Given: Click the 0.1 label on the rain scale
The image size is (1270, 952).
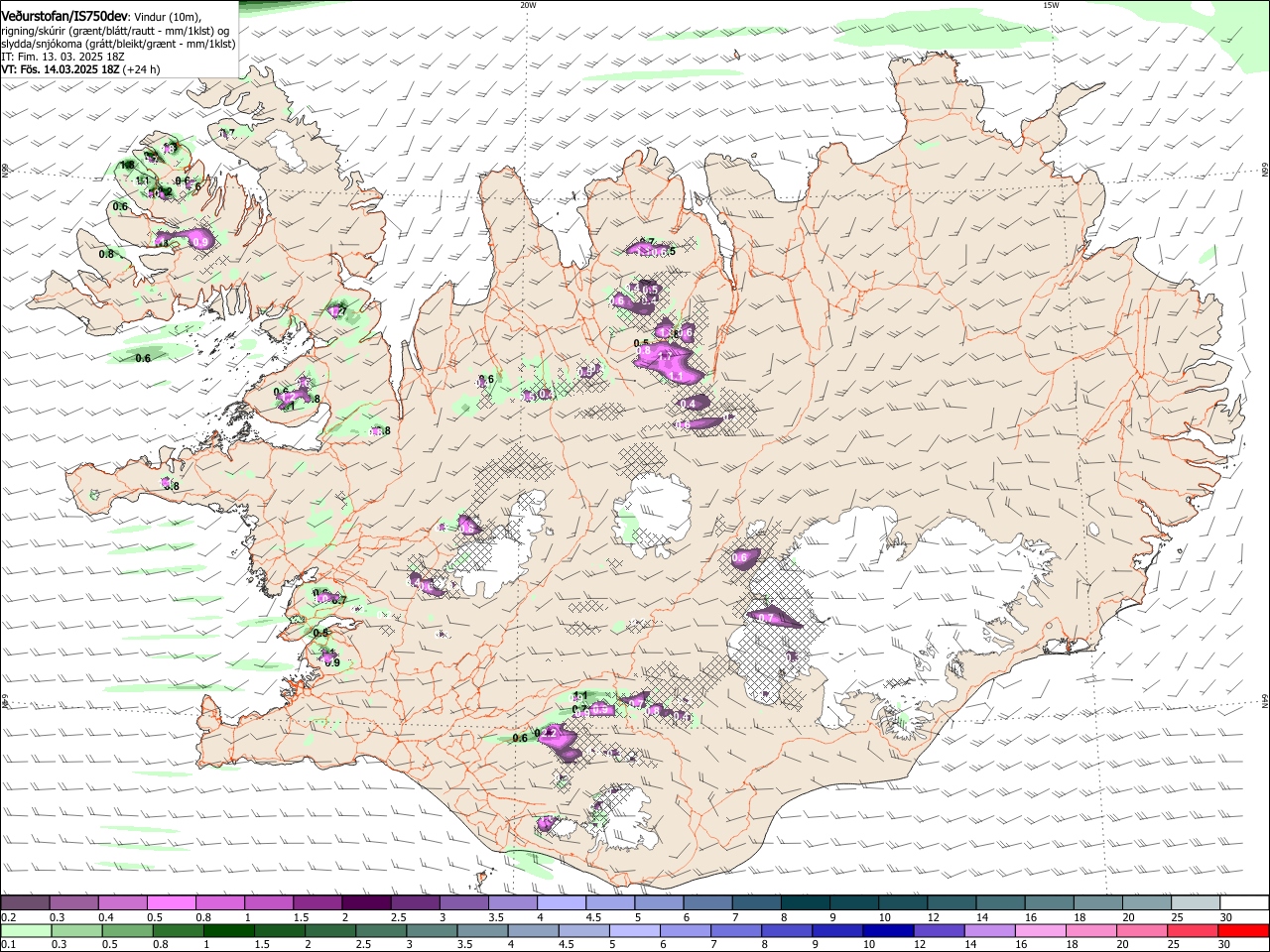Looking at the screenshot, I should (x=6, y=944).
